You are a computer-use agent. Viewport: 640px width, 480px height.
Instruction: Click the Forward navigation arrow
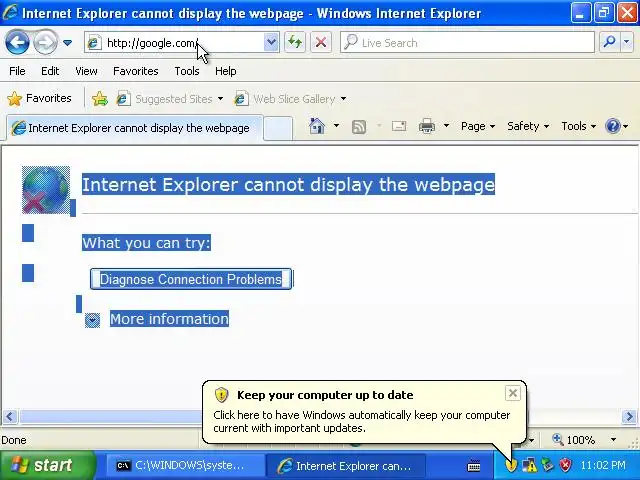pos(45,42)
